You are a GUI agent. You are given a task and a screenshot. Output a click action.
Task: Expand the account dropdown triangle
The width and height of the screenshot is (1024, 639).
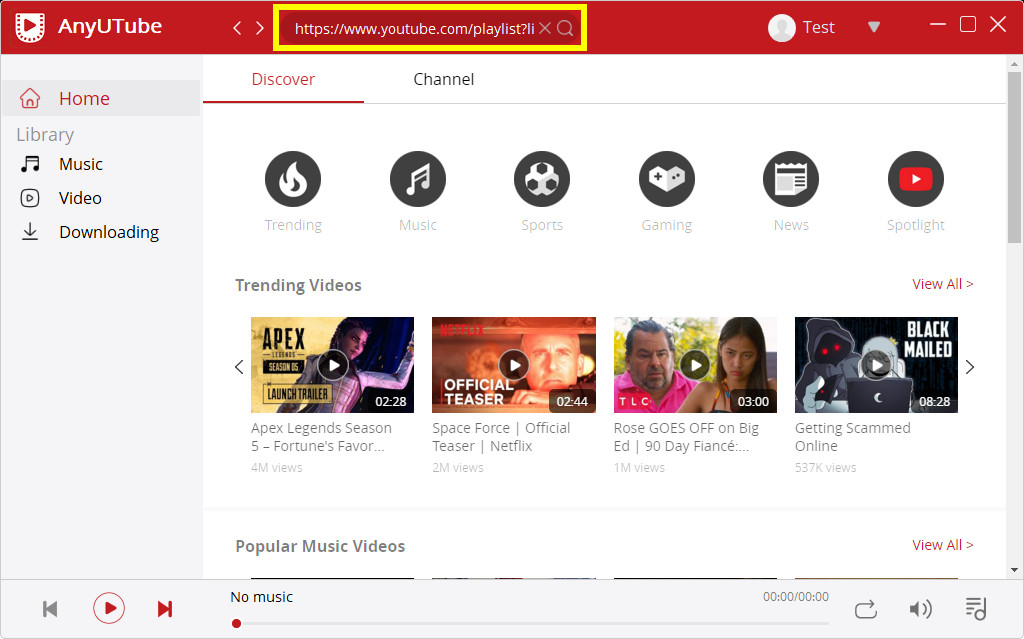[x=874, y=27]
